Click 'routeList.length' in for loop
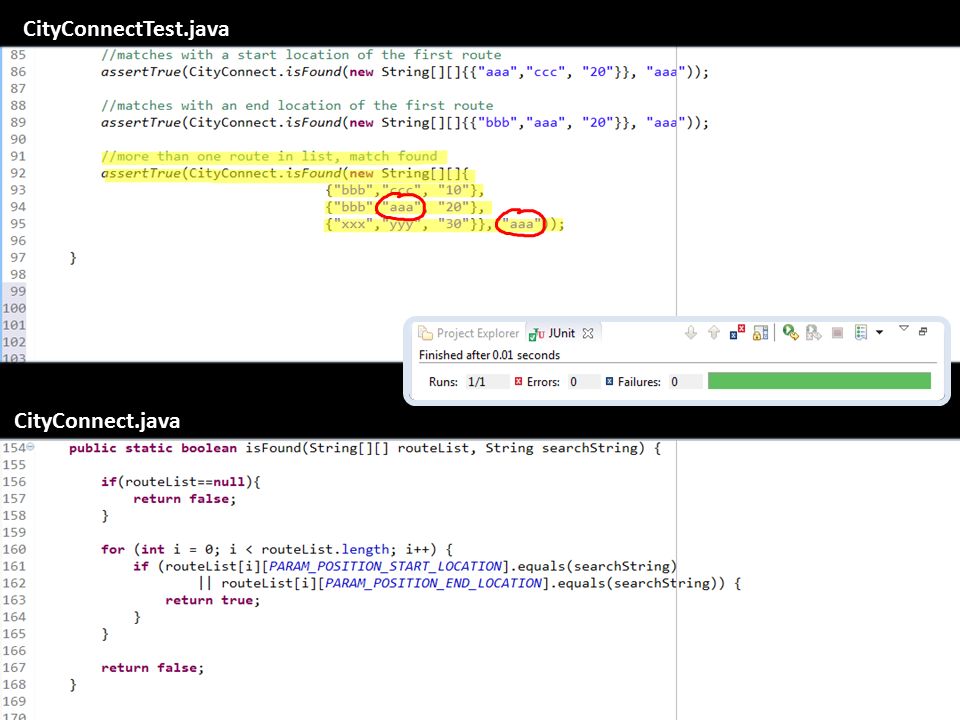This screenshot has width=960, height=720. click(325, 549)
